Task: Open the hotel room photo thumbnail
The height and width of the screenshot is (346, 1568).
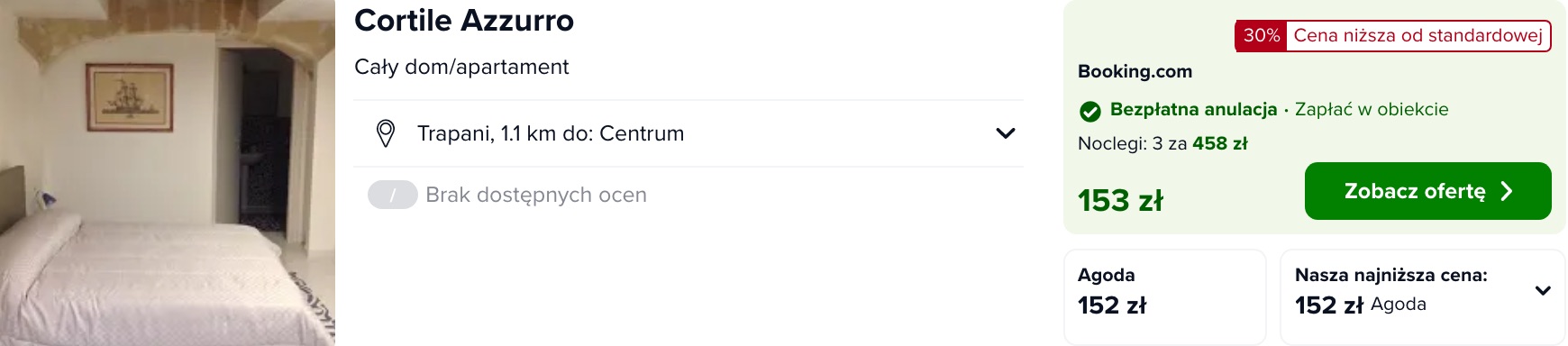Action: (x=168, y=173)
